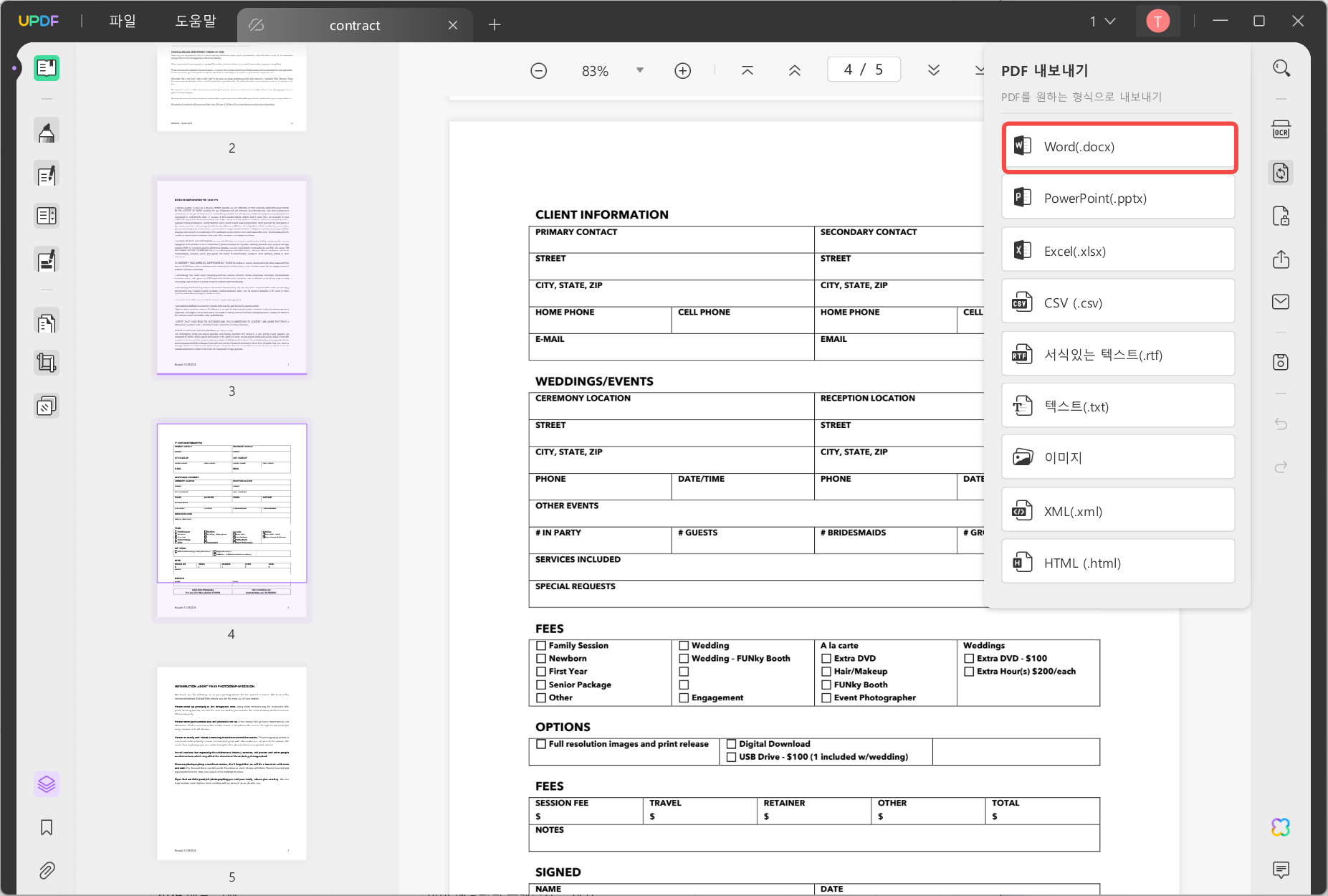Run OCR text recognition
The height and width of the screenshot is (896, 1328).
point(1281,130)
